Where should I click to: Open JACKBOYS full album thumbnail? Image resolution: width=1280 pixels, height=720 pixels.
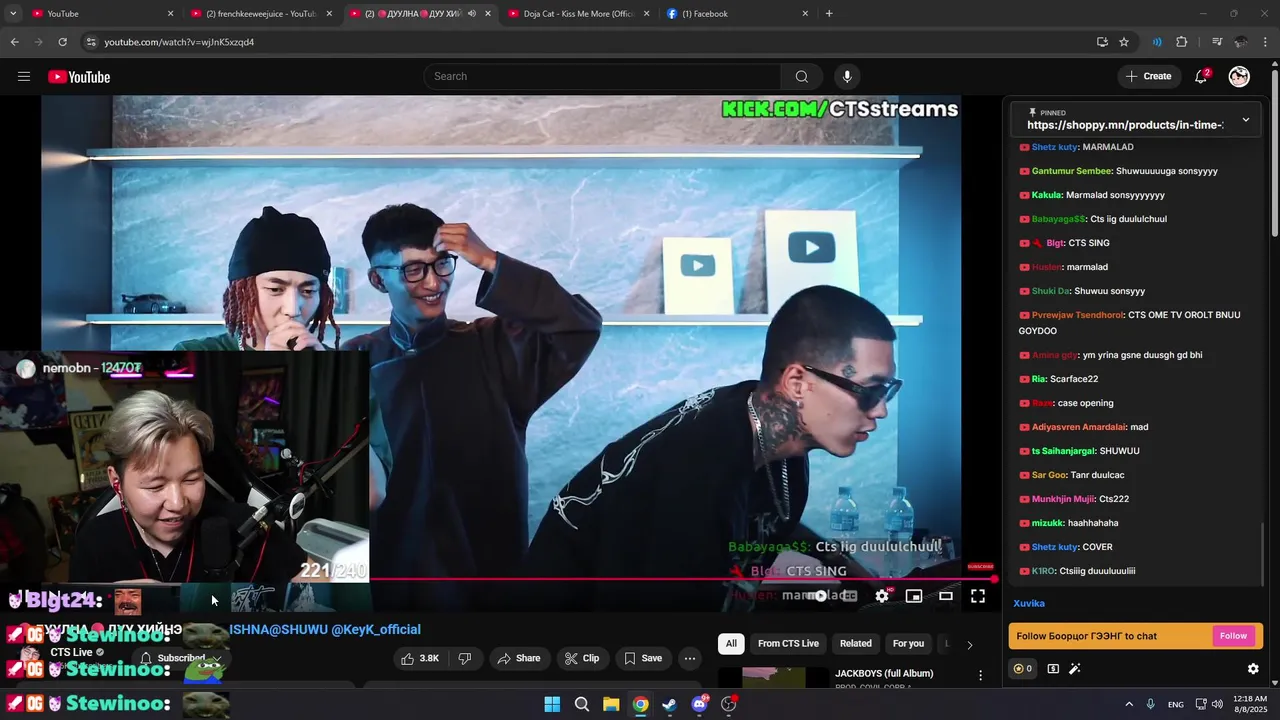click(773, 677)
